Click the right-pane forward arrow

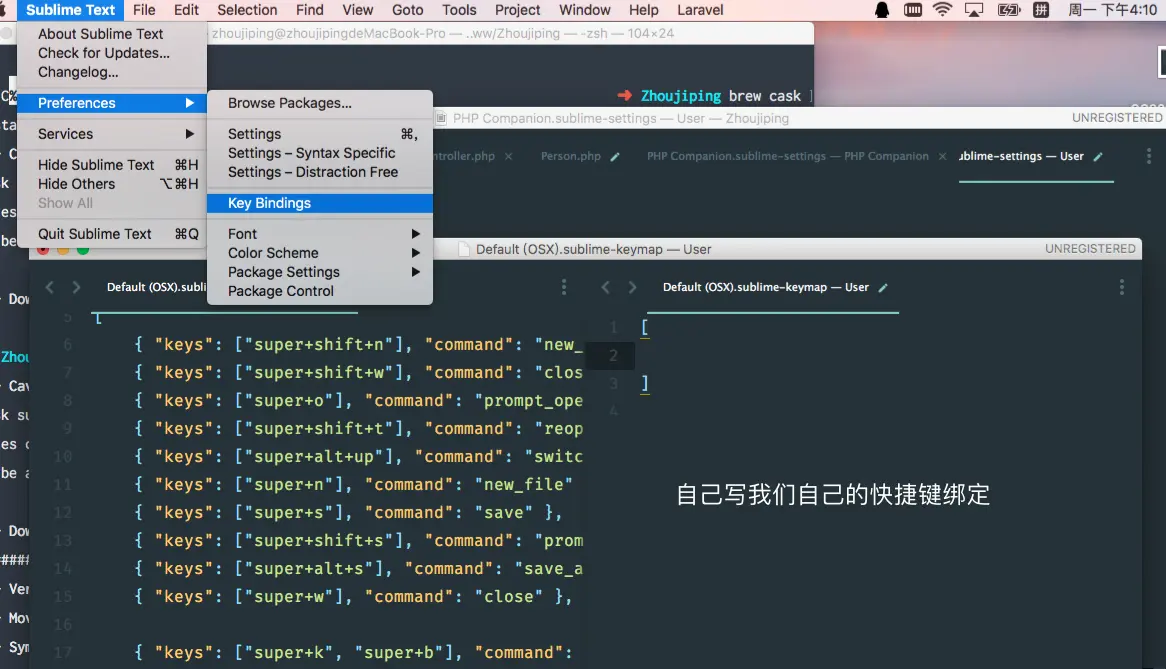[x=632, y=287]
